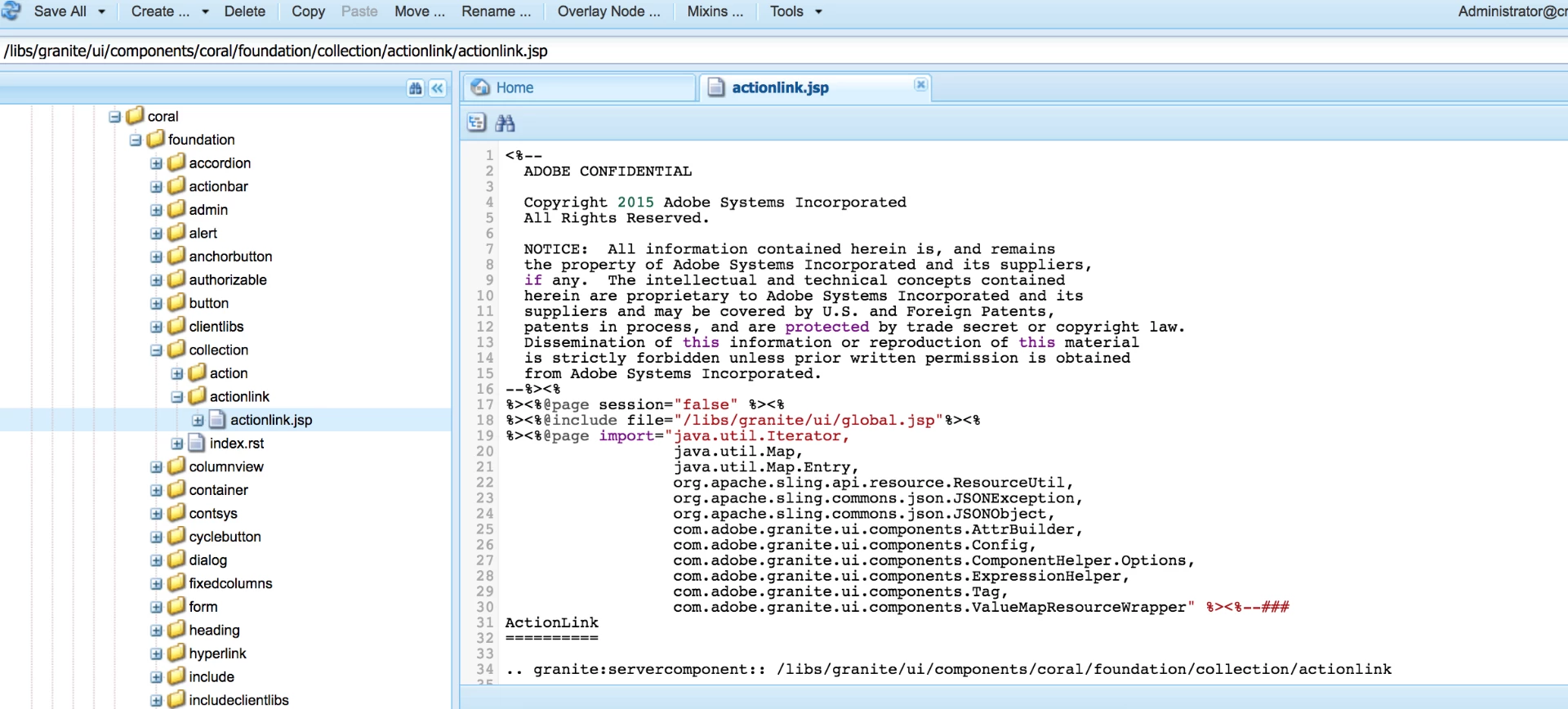Collapse the collection tree node
This screenshot has width=1568, height=709.
(x=156, y=350)
